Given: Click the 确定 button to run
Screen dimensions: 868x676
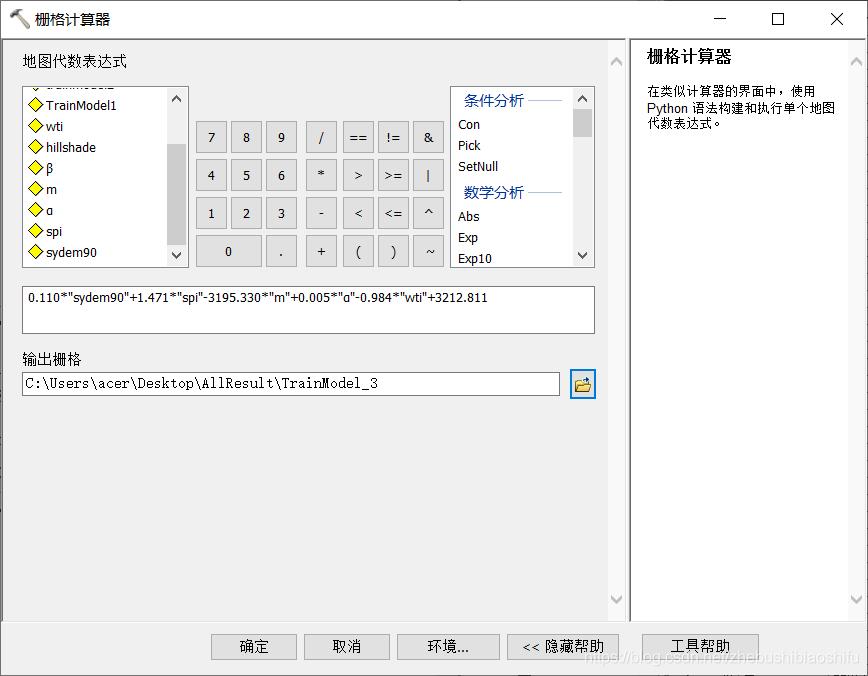Looking at the screenshot, I should [x=253, y=646].
